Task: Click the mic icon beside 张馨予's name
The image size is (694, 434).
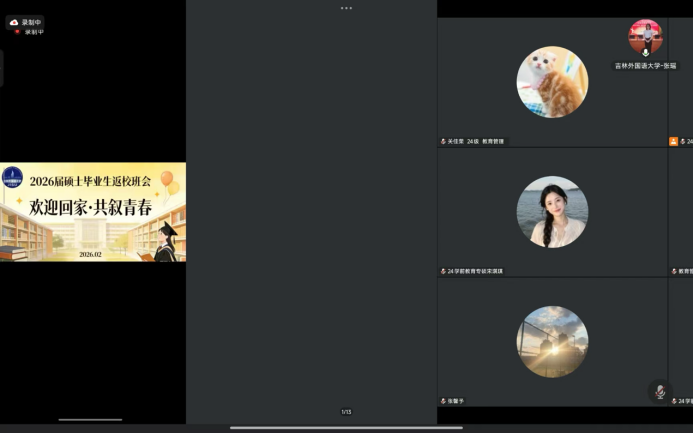Action: pyautogui.click(x=443, y=401)
